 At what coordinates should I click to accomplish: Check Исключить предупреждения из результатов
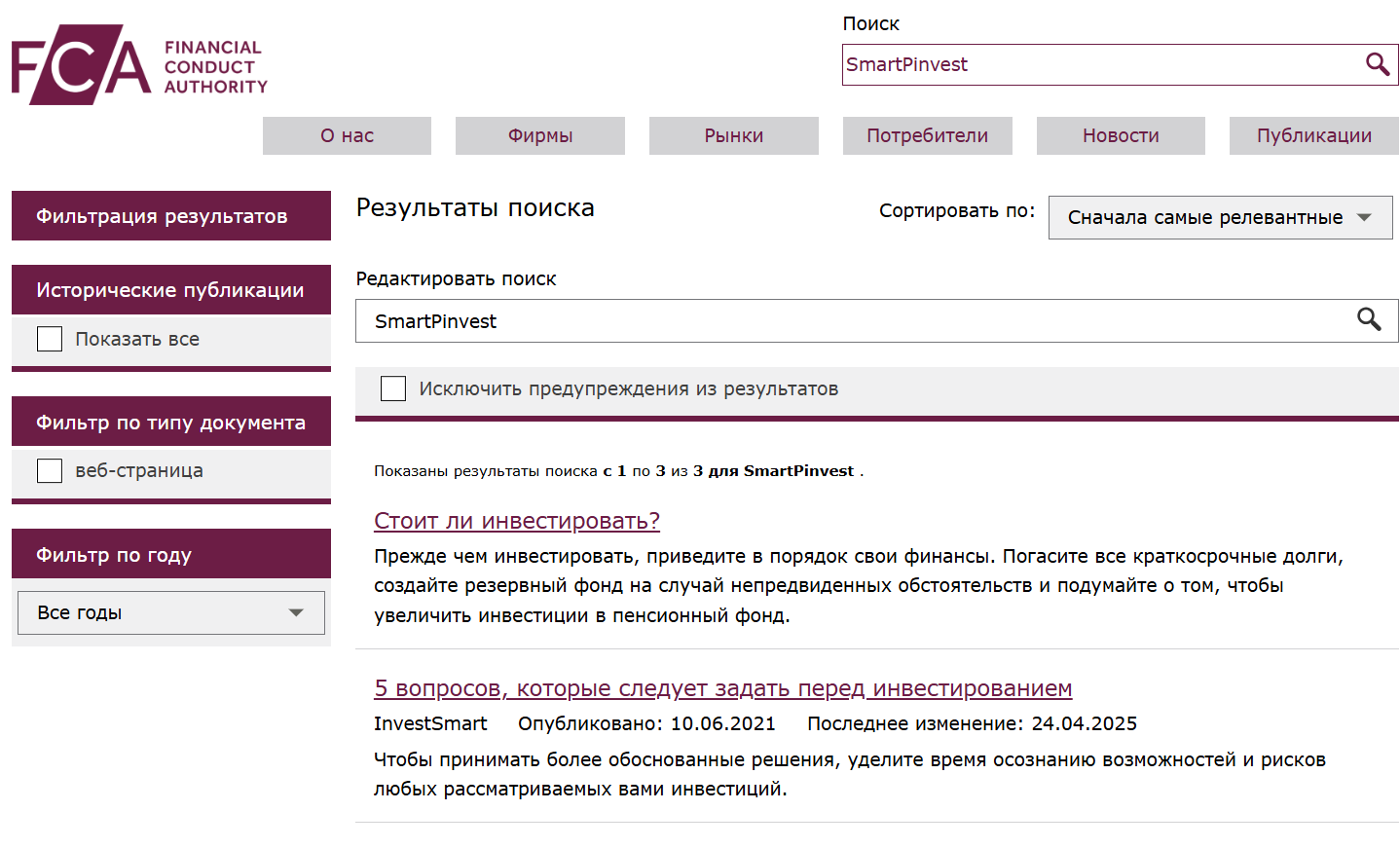pyautogui.click(x=392, y=387)
